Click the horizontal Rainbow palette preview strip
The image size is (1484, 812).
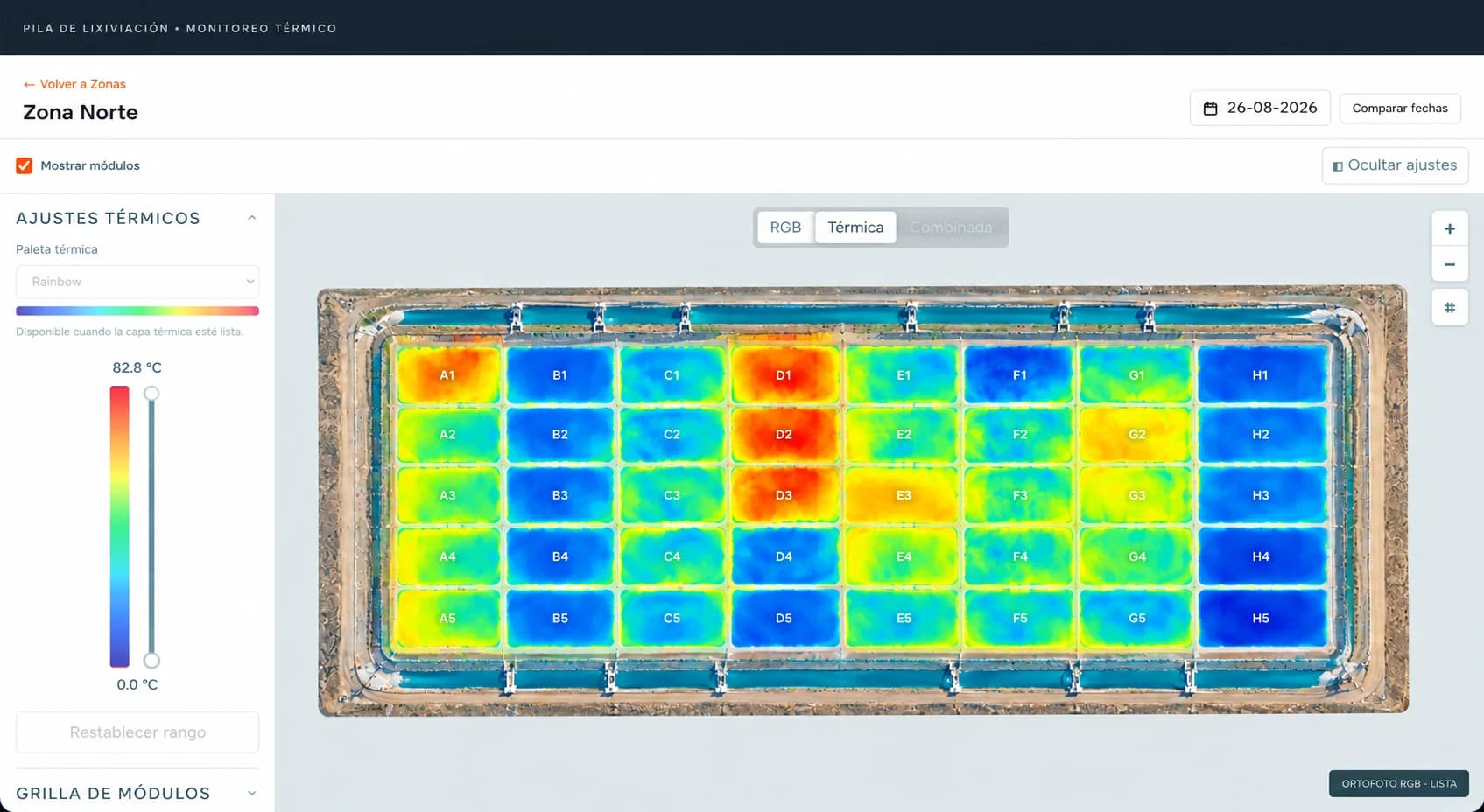[x=137, y=311]
